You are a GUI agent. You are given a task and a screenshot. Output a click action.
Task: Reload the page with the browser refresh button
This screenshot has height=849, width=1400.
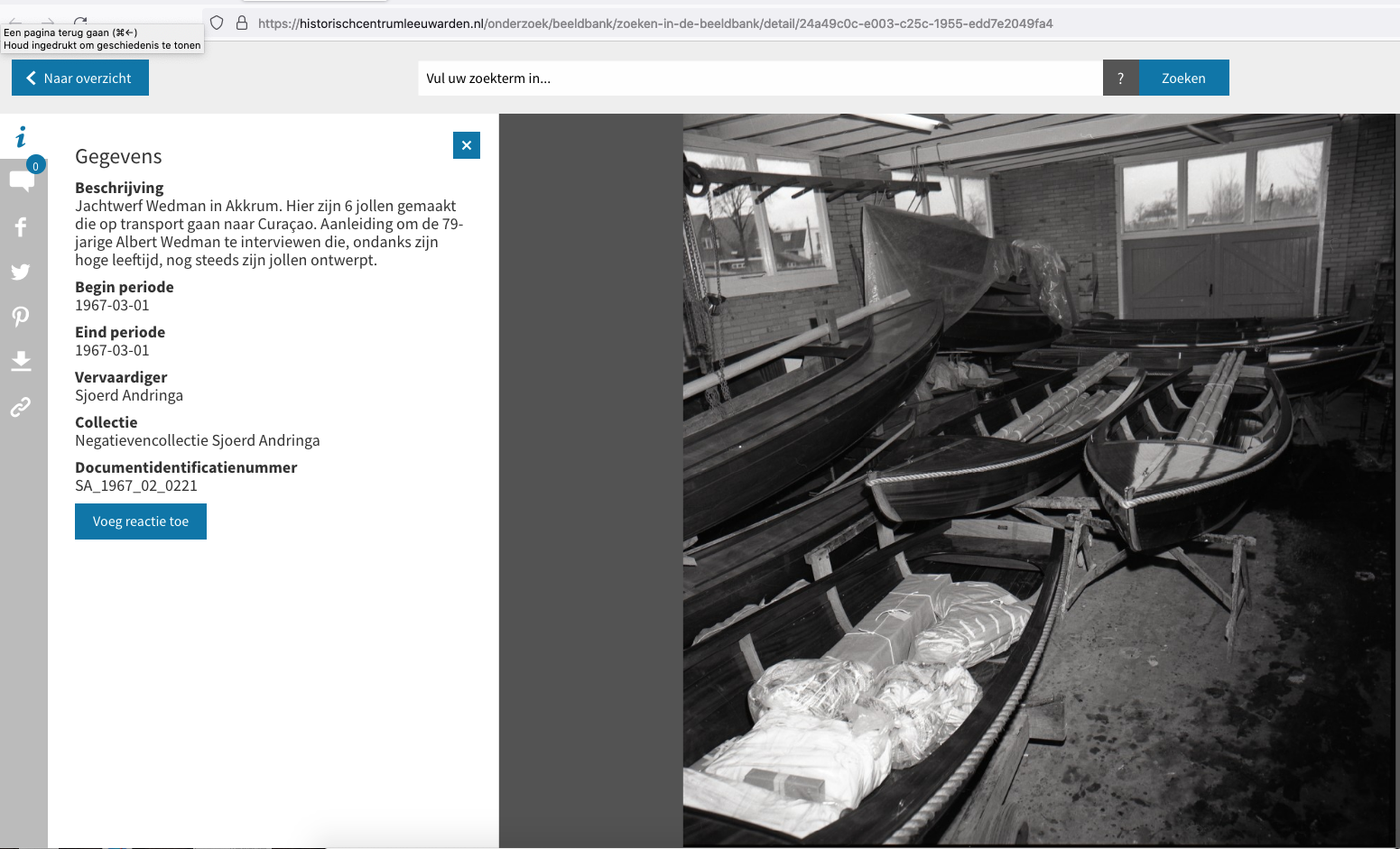[x=80, y=22]
